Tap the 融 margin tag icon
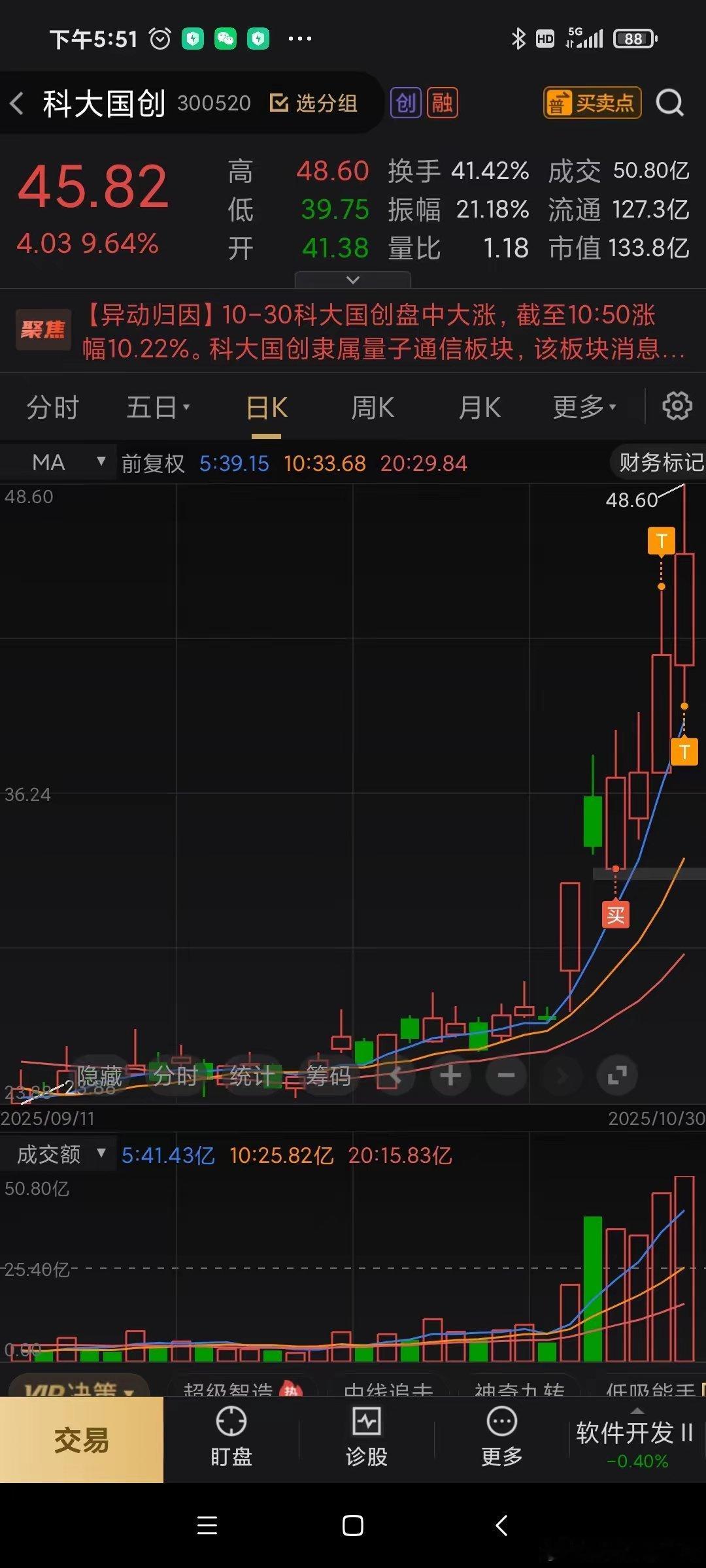 click(443, 103)
